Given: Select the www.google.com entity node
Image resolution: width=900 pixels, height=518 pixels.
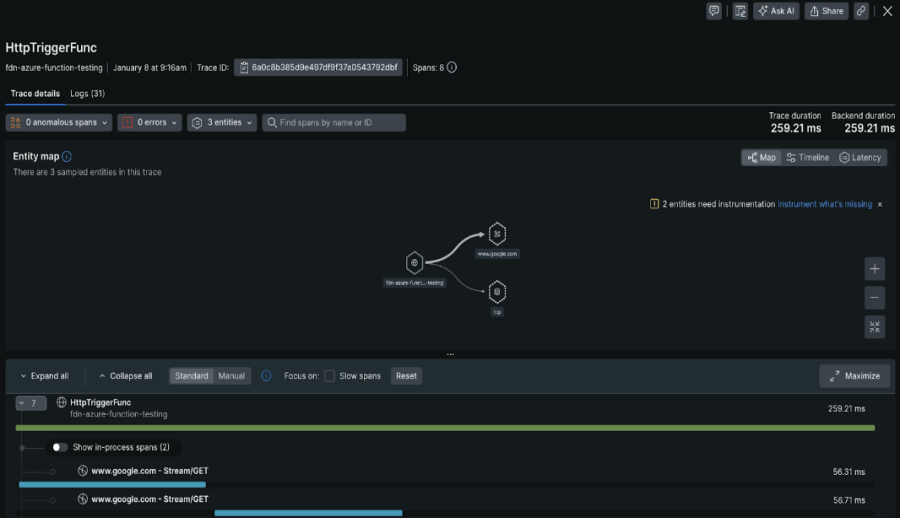Looking at the screenshot, I should coord(497,234).
